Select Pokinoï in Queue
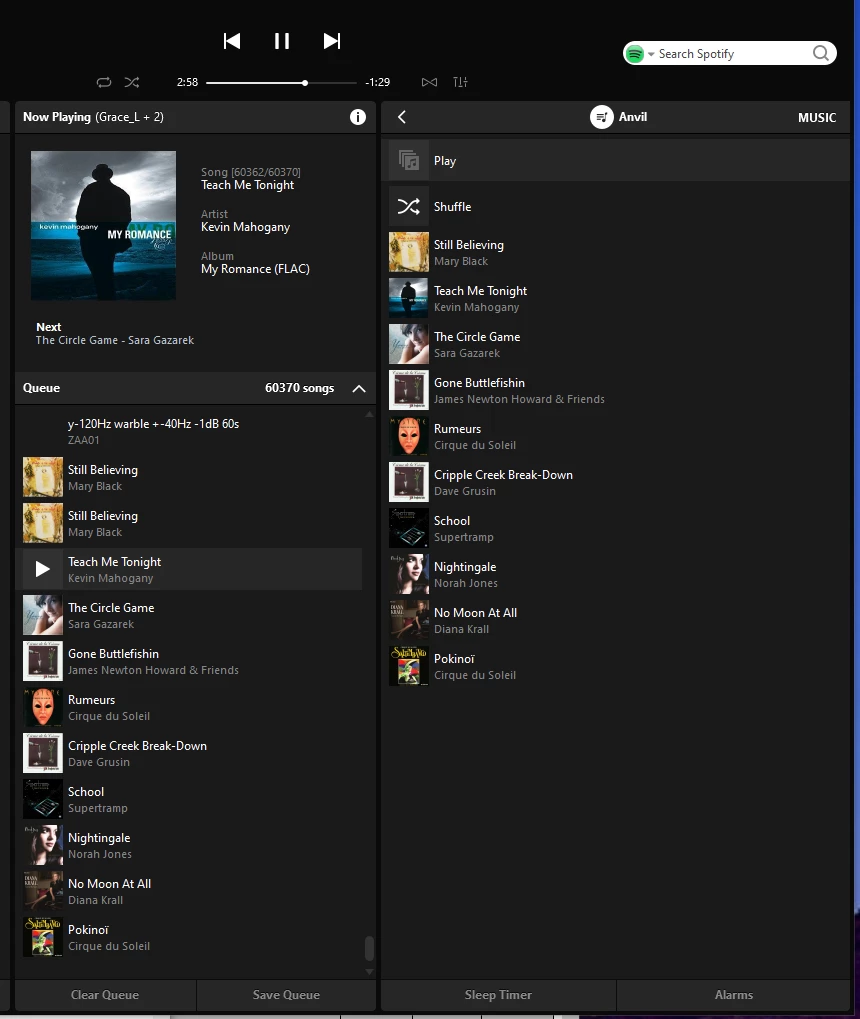The image size is (860, 1019). click(x=189, y=938)
